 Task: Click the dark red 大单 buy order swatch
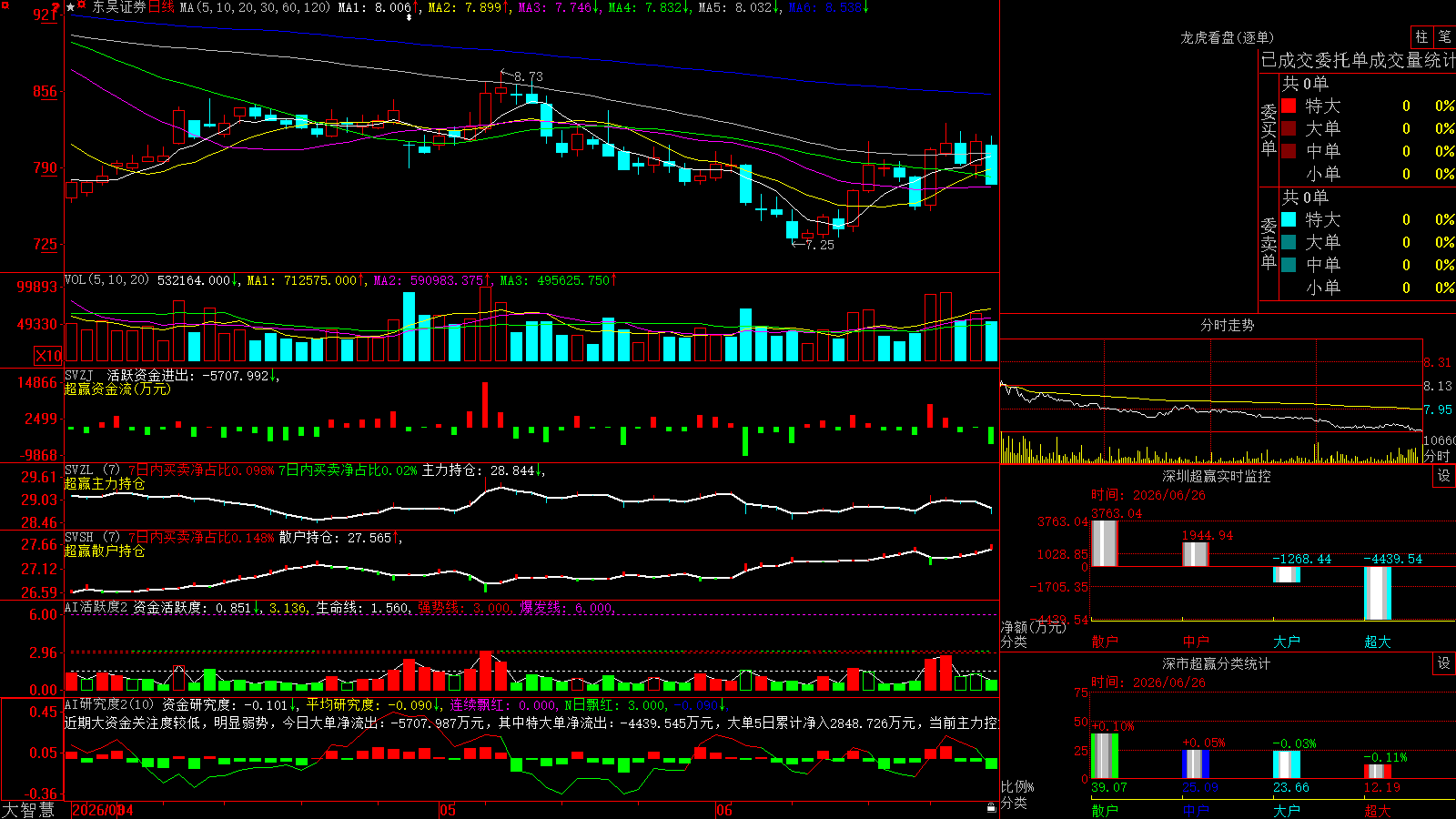(1289, 128)
